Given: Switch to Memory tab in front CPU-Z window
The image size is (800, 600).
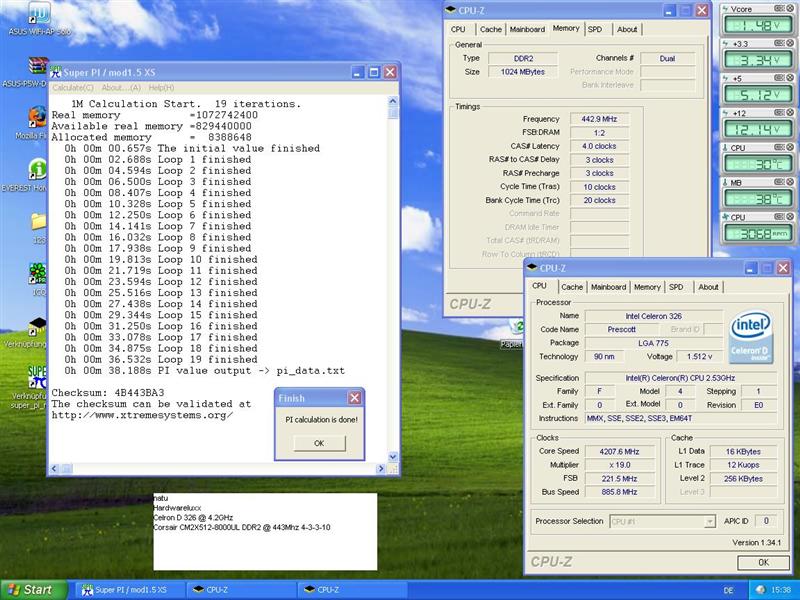Looking at the screenshot, I should (647, 287).
